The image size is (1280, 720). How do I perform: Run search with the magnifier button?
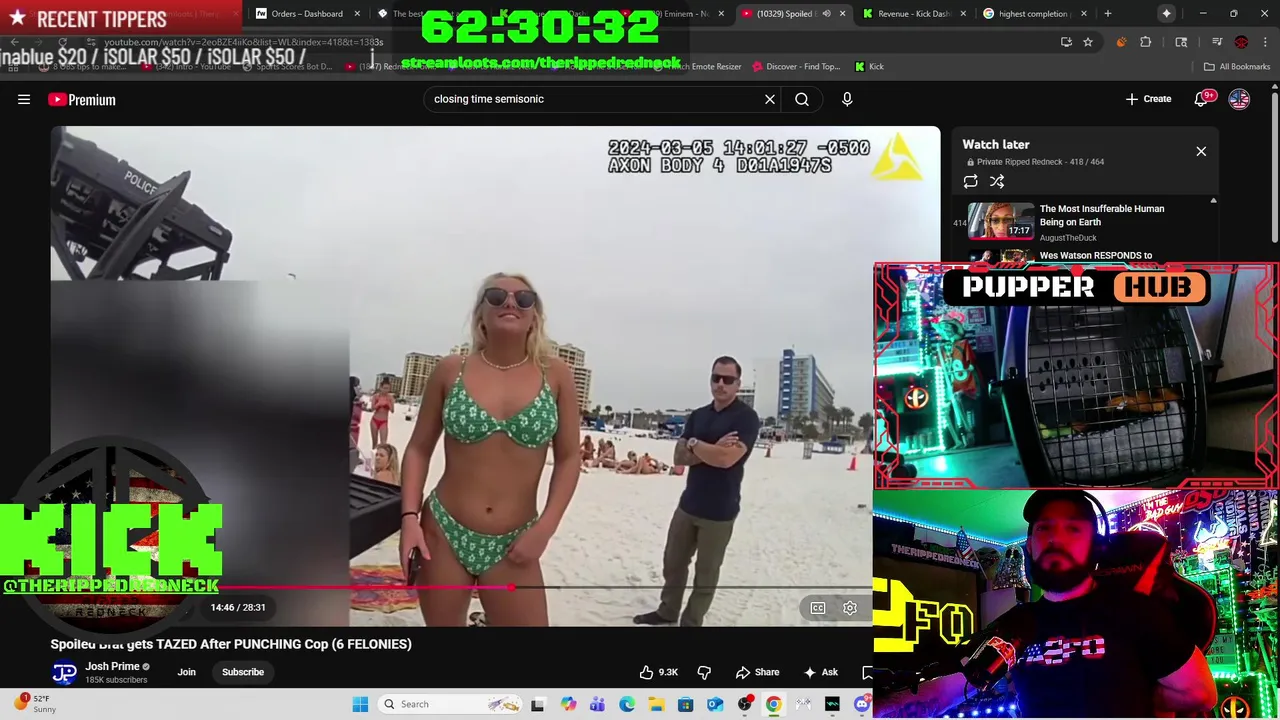[802, 99]
